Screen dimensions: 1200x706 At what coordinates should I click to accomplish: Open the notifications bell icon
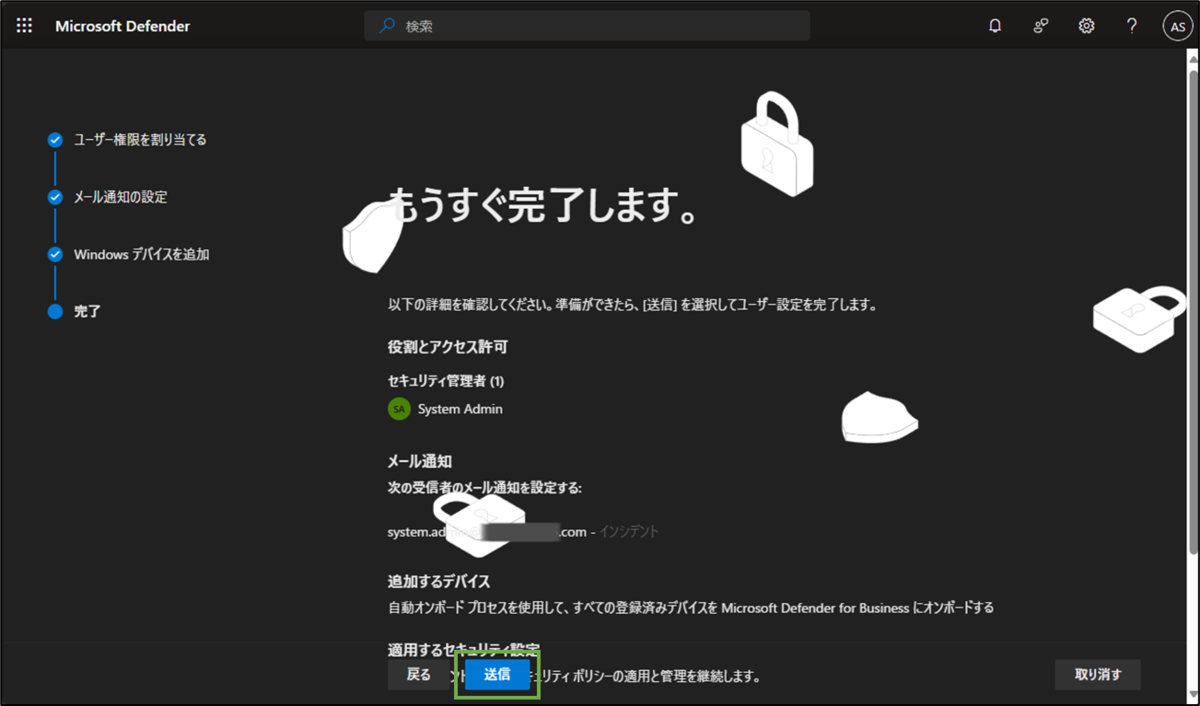(995, 26)
